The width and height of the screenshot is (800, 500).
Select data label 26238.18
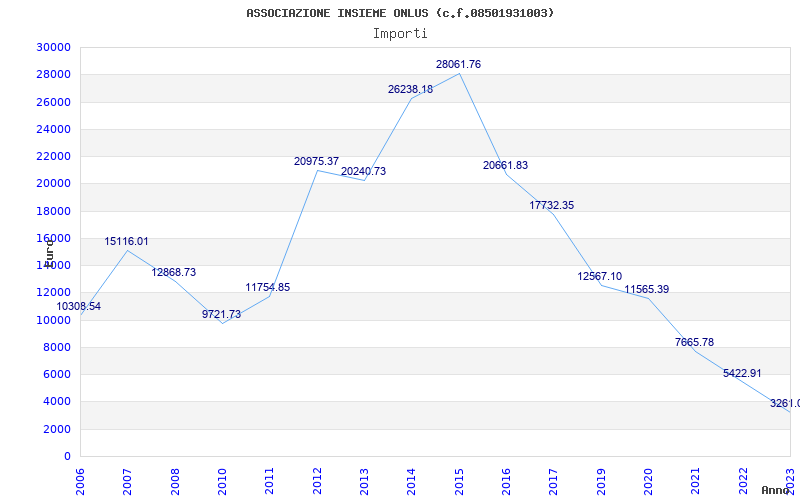pyautogui.click(x=411, y=89)
